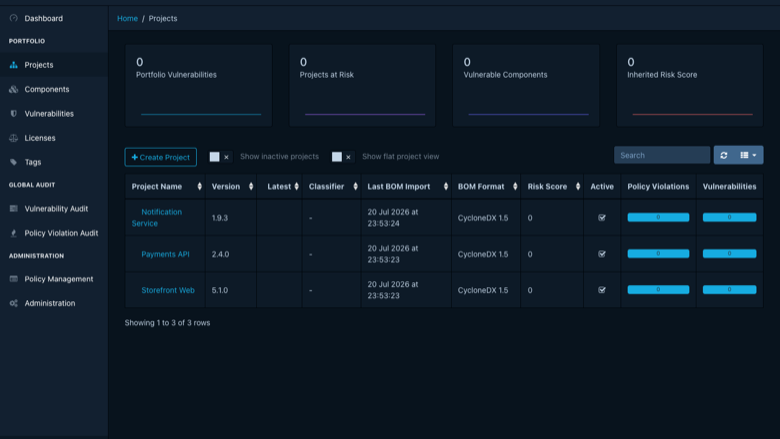The height and width of the screenshot is (439, 780).
Task: Click the Vulnerability Audit list icon
Action: [13, 208]
